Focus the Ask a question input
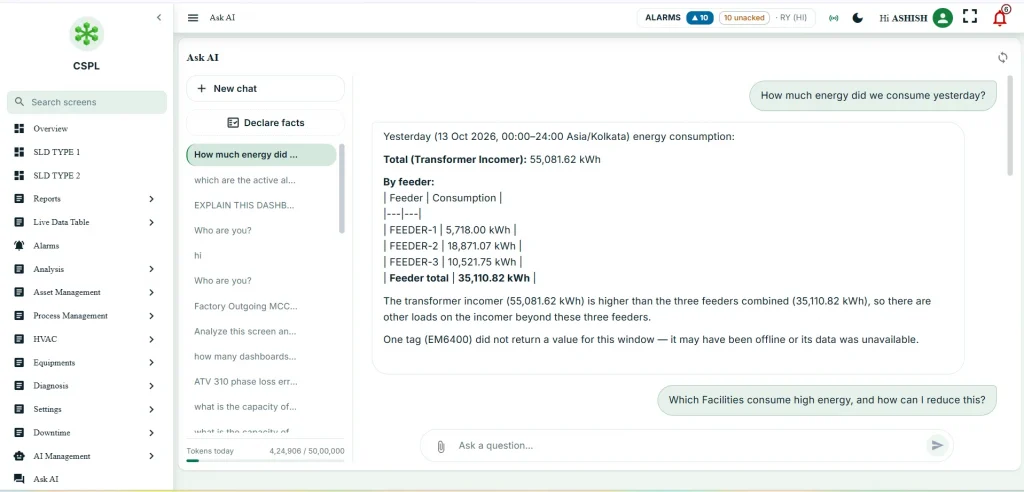Image resolution: width=1024 pixels, height=492 pixels. (x=686, y=446)
